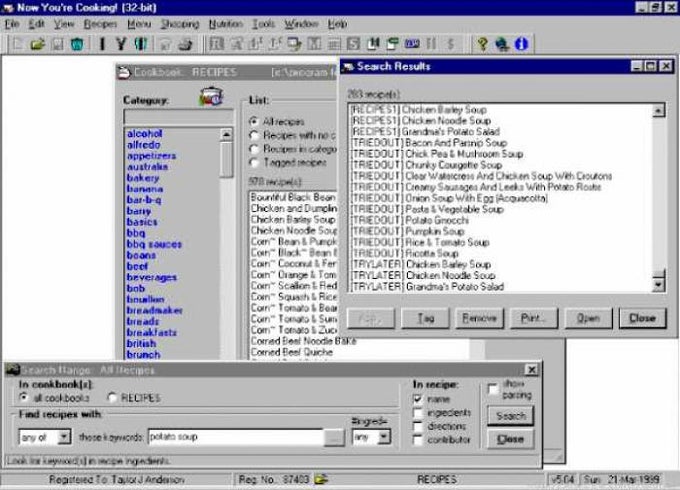Click the Search Results scrollbar up arrow
The width and height of the screenshot is (680, 490).
[658, 111]
